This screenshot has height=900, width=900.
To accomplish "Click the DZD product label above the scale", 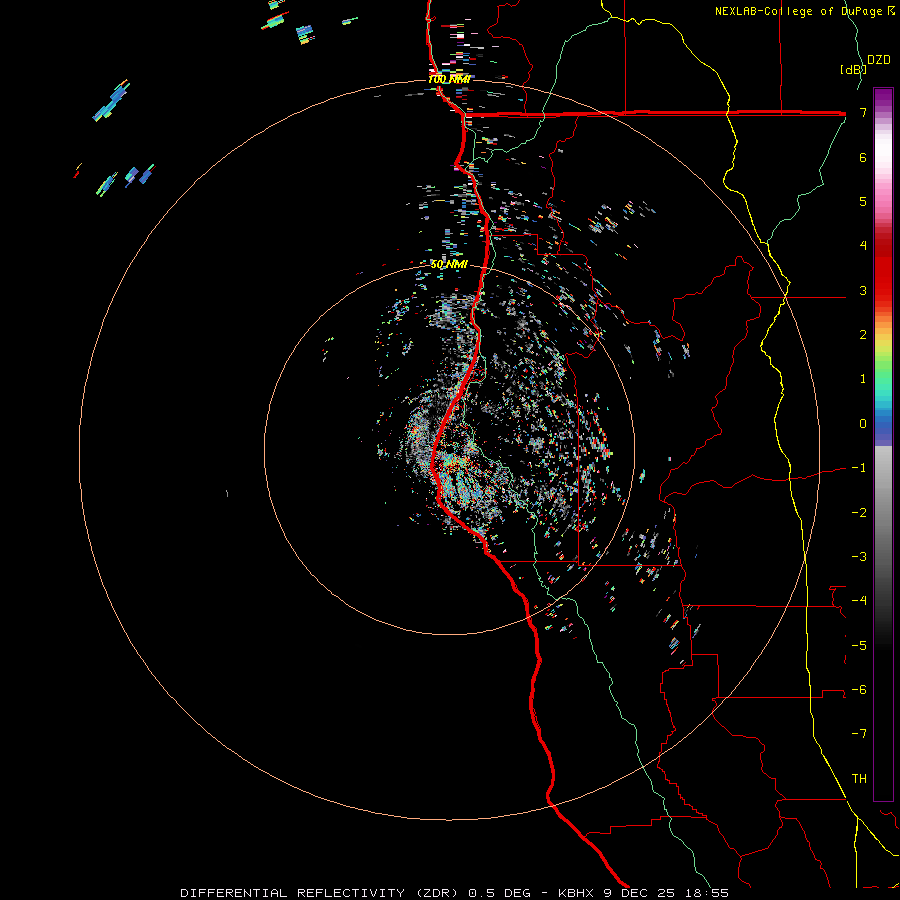I will [878, 60].
